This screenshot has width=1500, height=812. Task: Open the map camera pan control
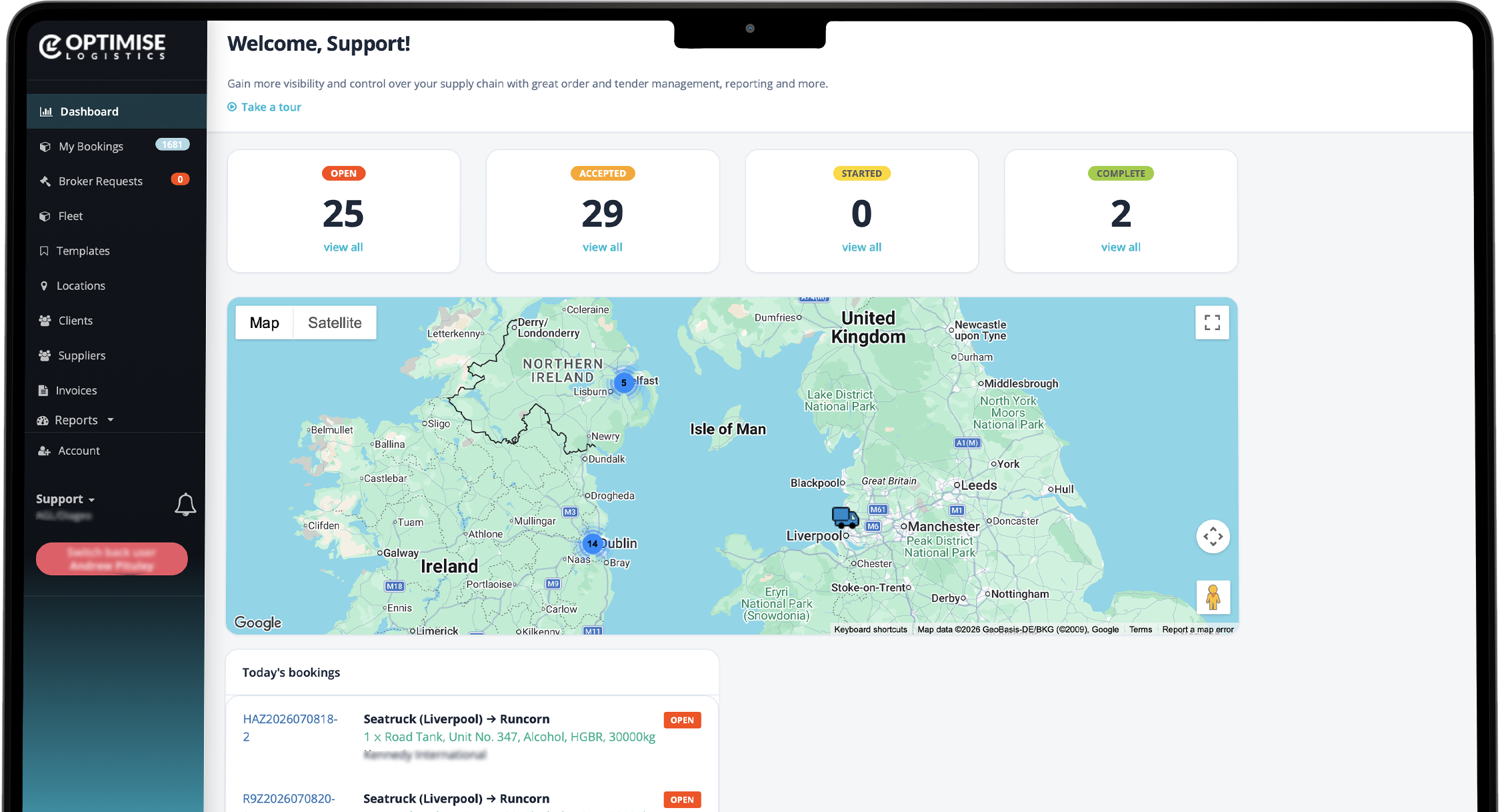pos(1213,536)
